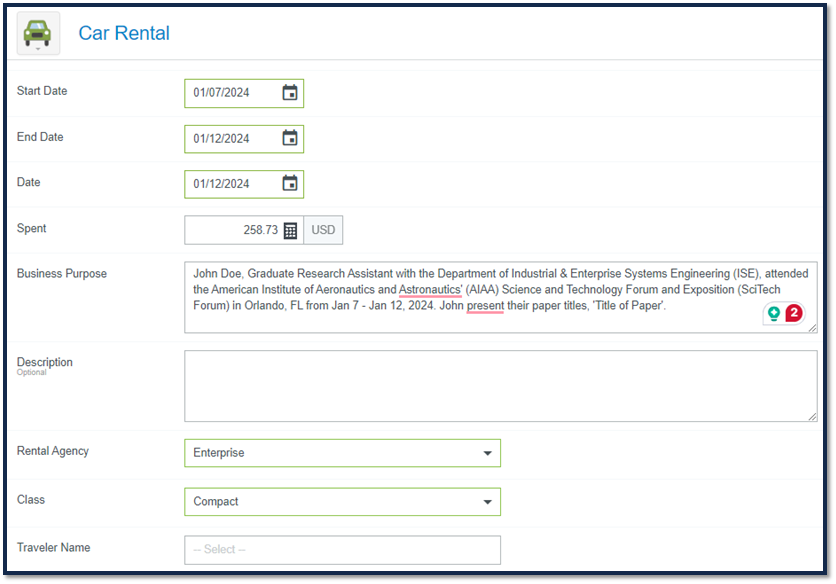
Task: Click the underlined word present
Action: tap(485, 306)
